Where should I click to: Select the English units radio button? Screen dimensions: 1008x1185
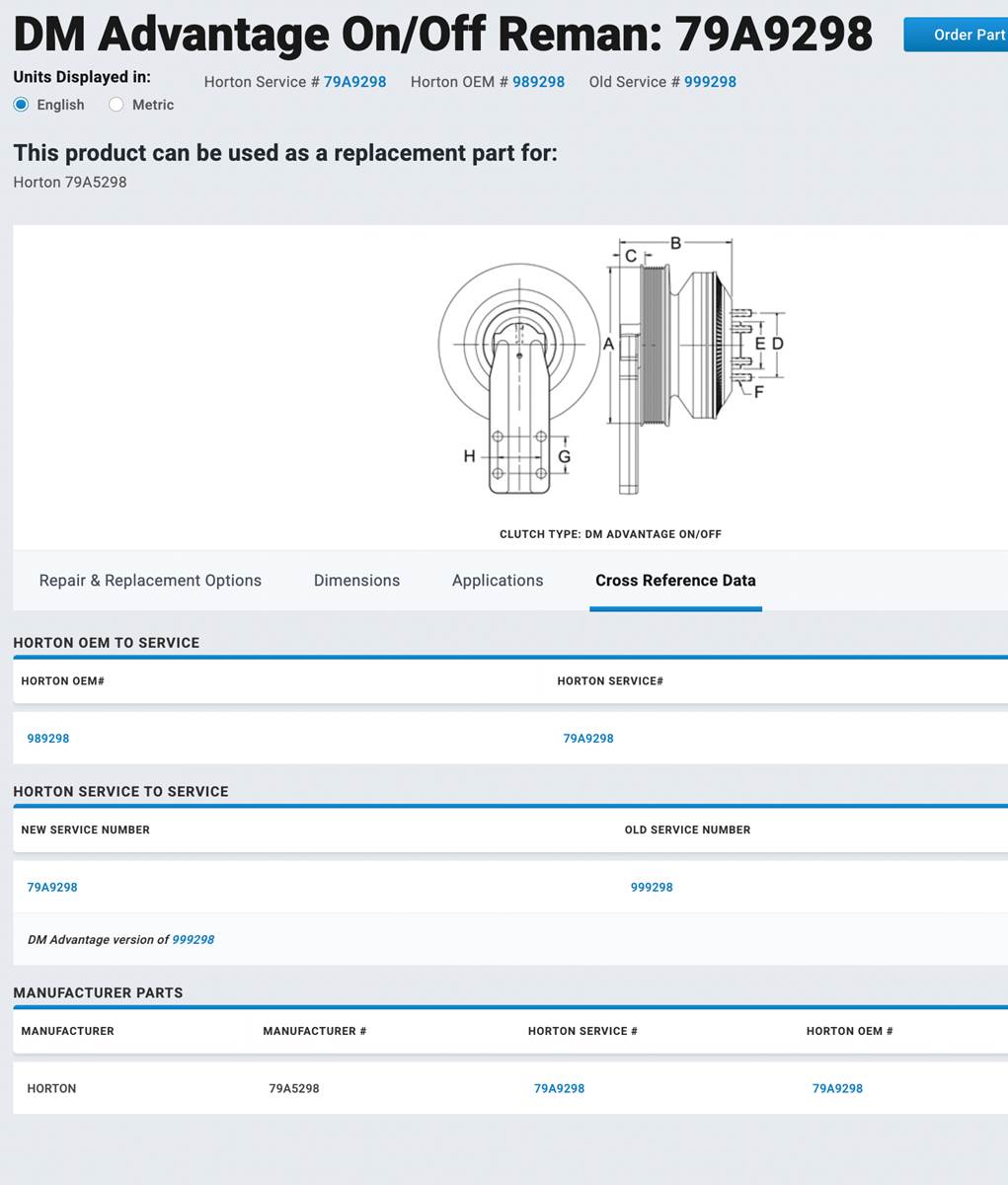[21, 105]
